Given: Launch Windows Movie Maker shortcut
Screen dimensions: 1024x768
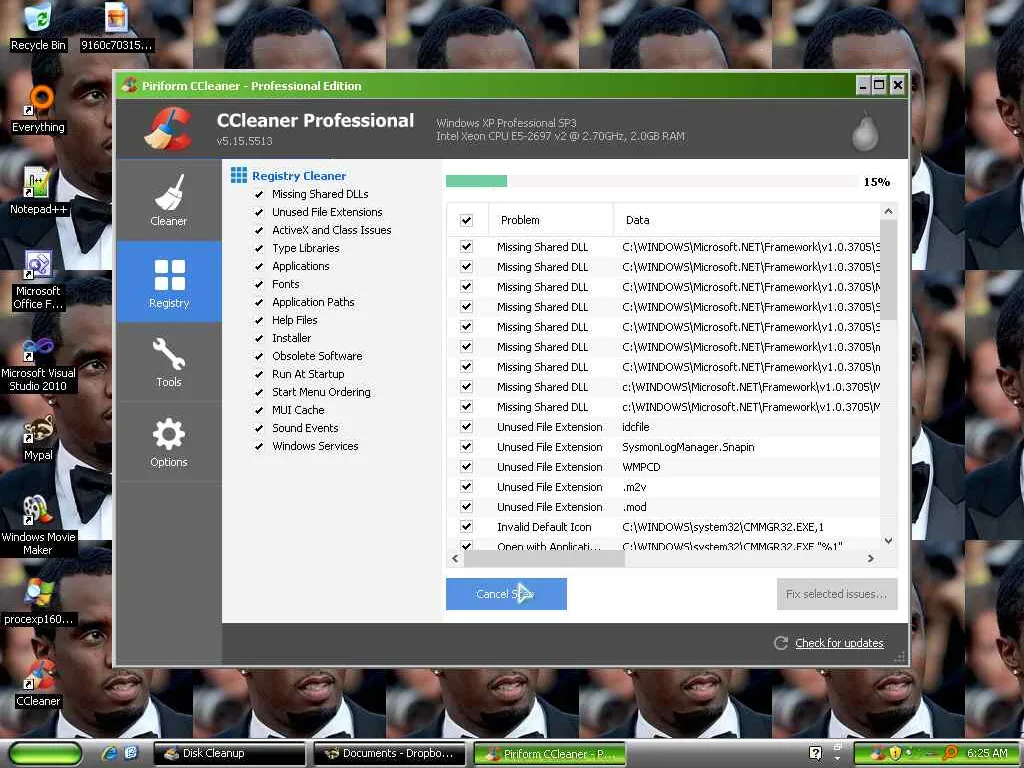Looking at the screenshot, I should (x=38, y=526).
